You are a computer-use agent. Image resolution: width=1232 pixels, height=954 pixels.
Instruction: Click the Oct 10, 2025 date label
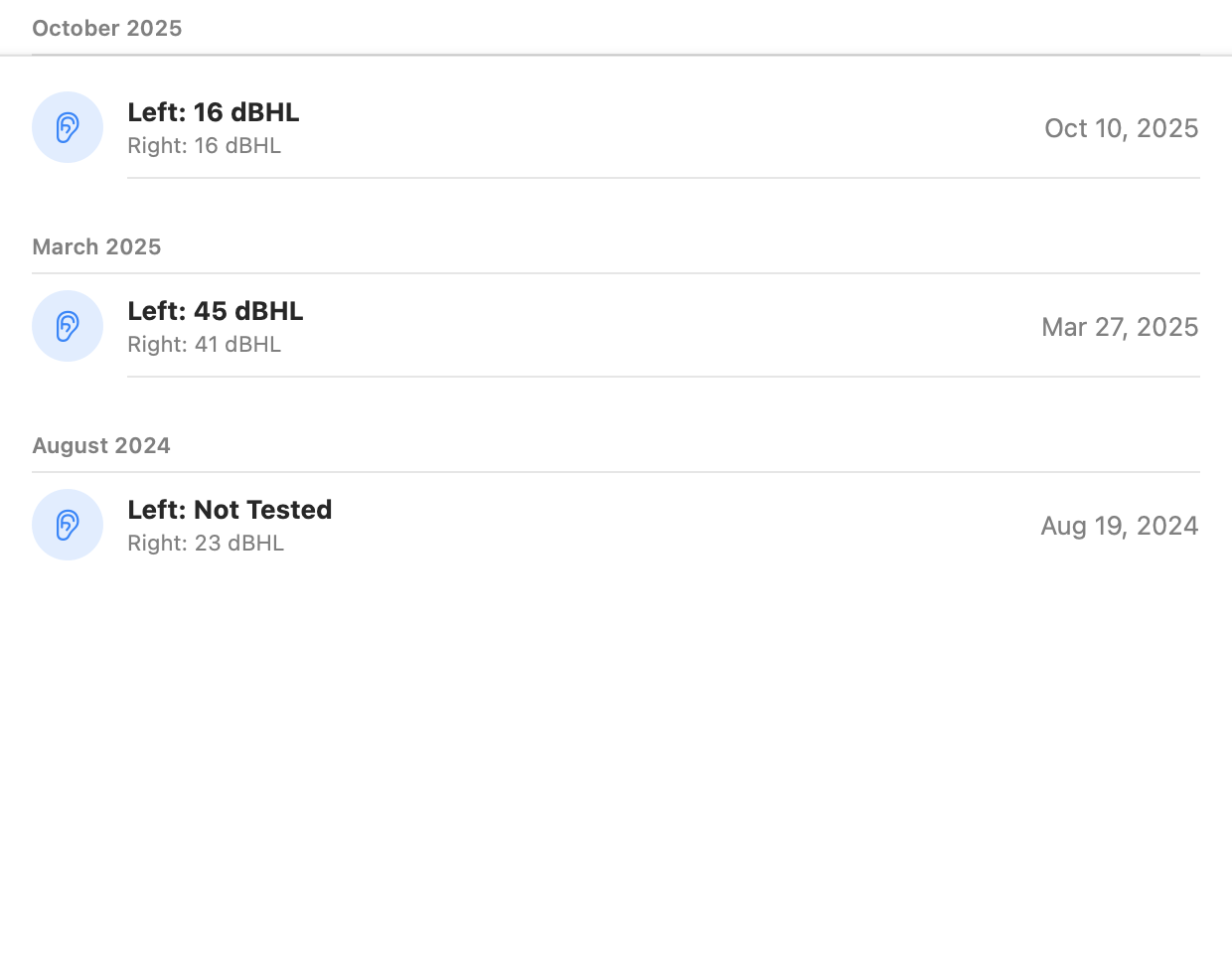[1122, 128]
